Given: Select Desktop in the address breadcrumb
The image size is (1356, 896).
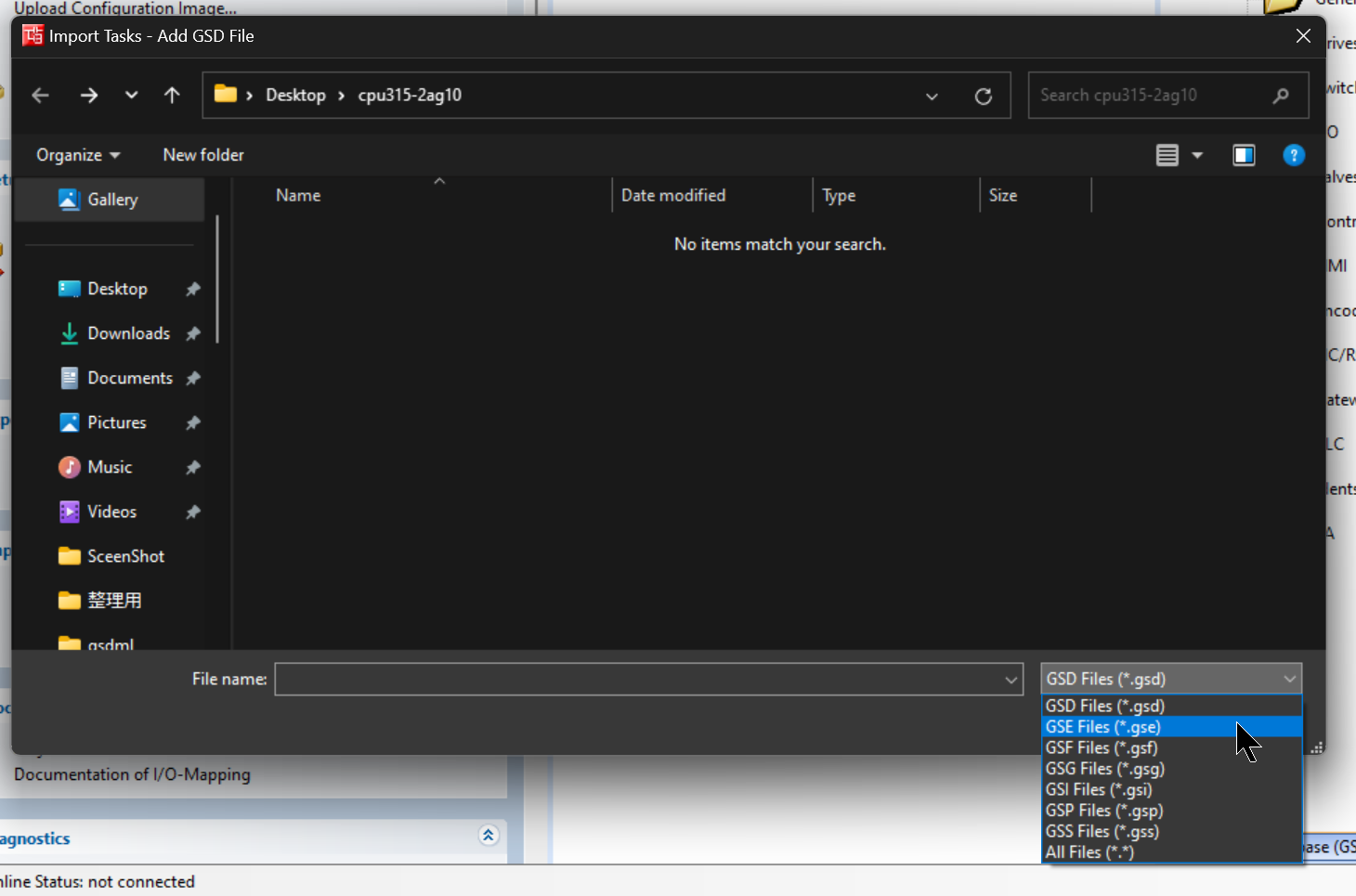Looking at the screenshot, I should pos(295,95).
